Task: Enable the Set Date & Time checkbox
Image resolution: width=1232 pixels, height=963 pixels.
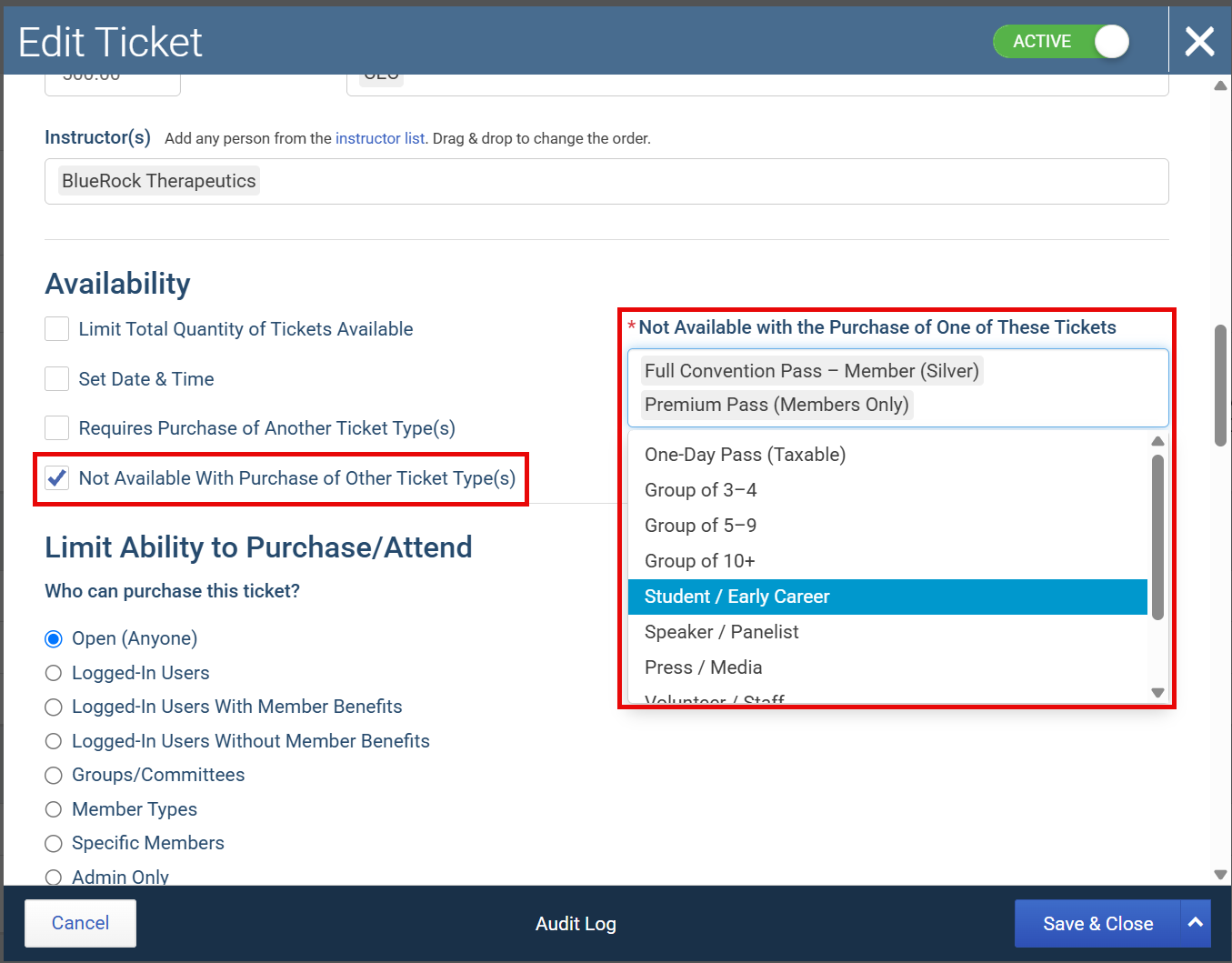Action: 57,378
